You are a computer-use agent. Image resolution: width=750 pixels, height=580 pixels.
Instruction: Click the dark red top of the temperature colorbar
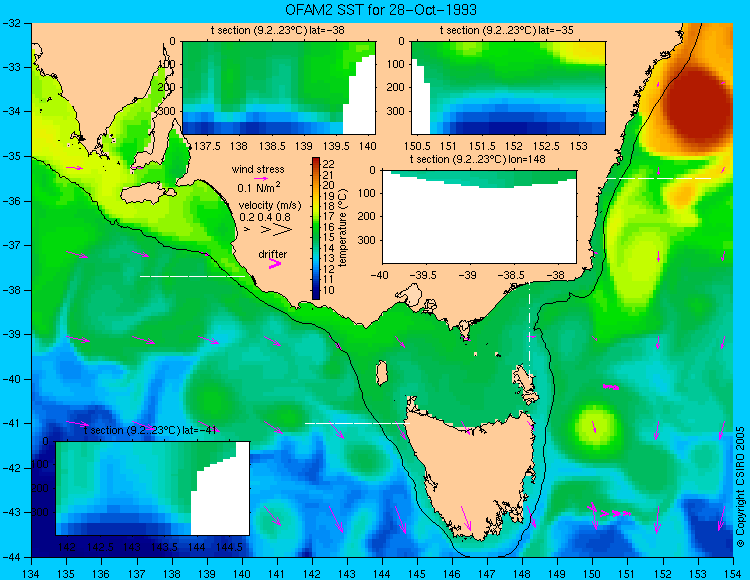tap(316, 162)
